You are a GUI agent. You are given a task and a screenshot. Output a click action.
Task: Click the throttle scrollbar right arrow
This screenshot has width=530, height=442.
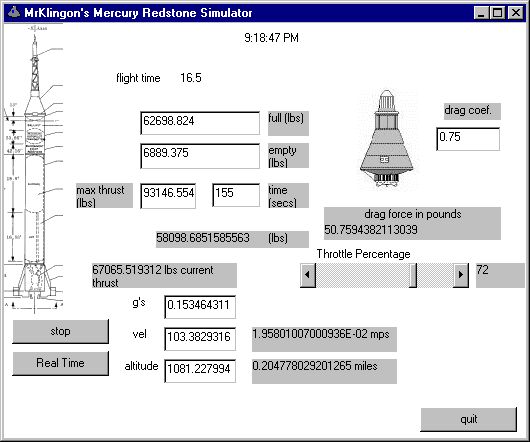pyautogui.click(x=460, y=275)
